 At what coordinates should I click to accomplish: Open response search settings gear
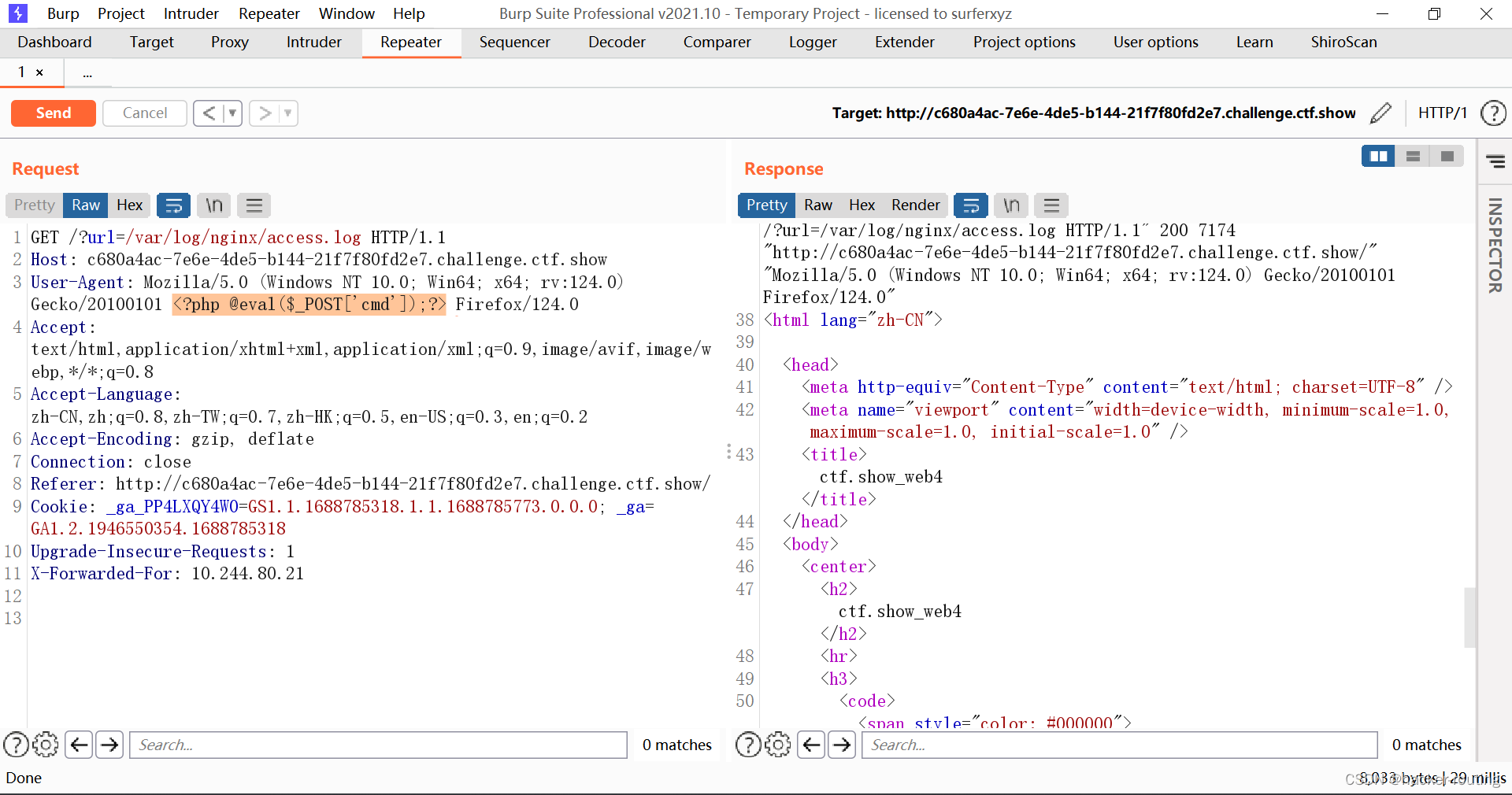(x=778, y=745)
